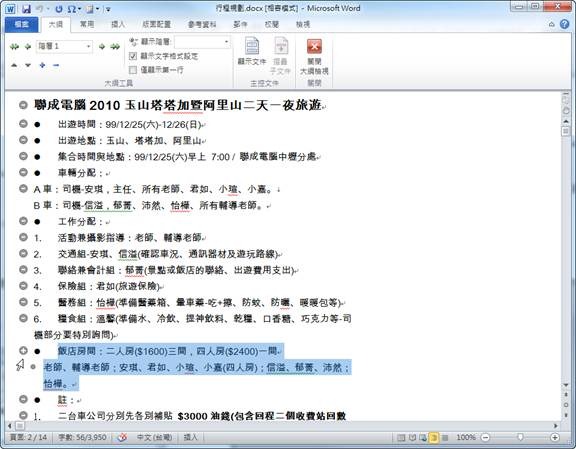The image size is (576, 449).
Task: Open Word Help question mark icon
Action: tap(565, 24)
